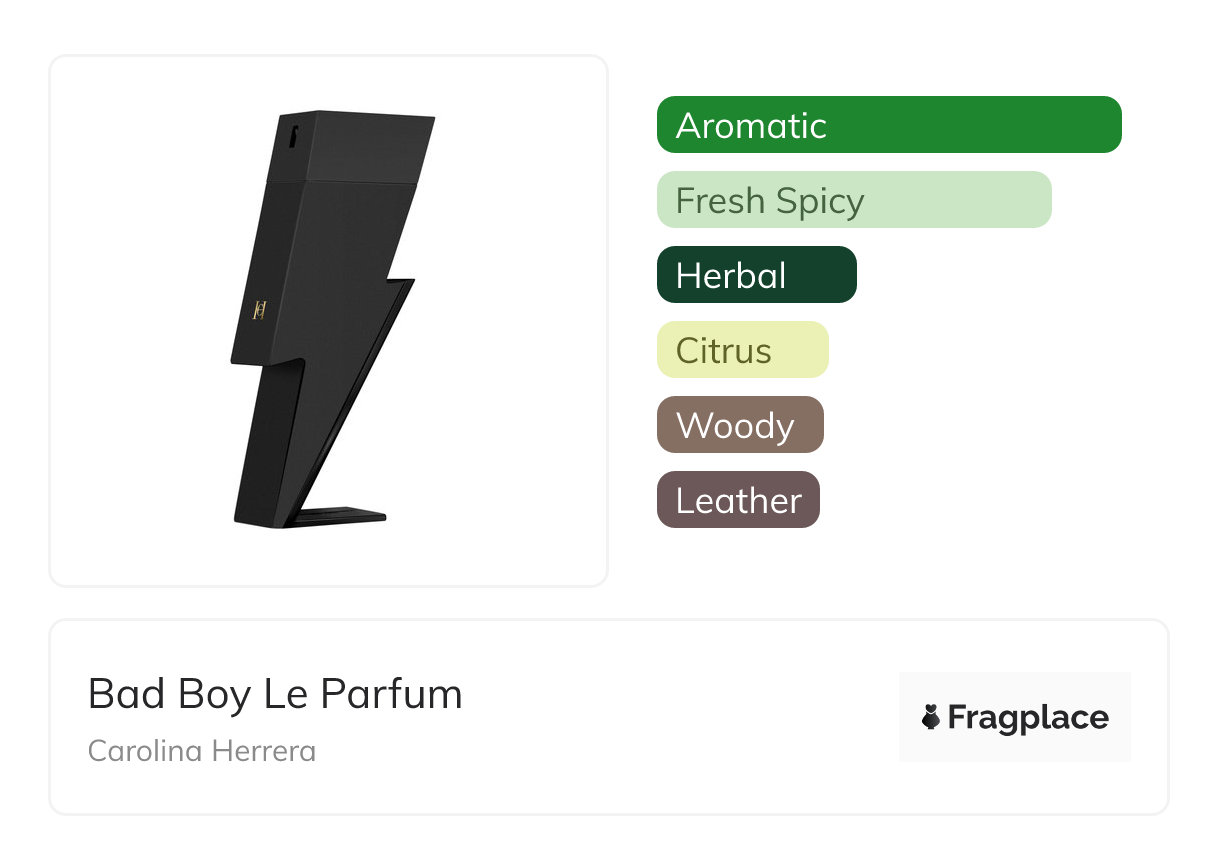Click the word Spicy in Fresh Spicy
Viewport: 1218px width, 864px height.
(x=820, y=202)
